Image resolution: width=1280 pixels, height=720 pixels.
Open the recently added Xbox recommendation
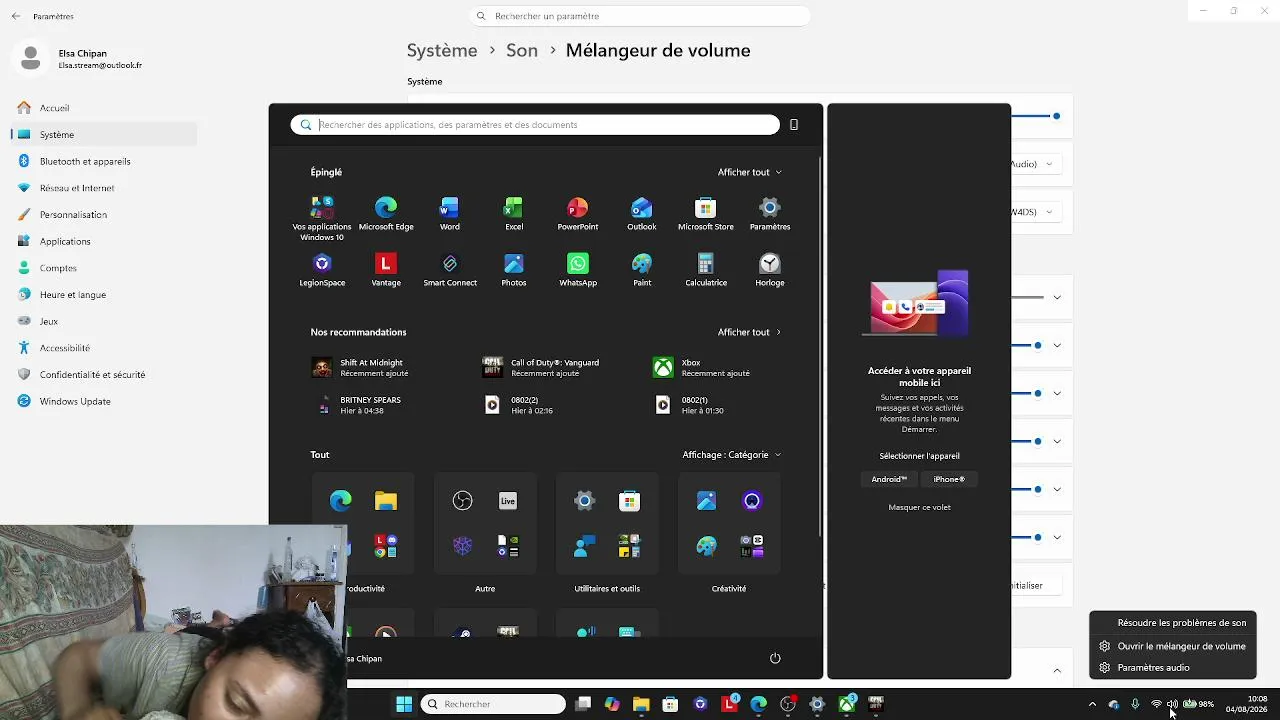pos(701,368)
